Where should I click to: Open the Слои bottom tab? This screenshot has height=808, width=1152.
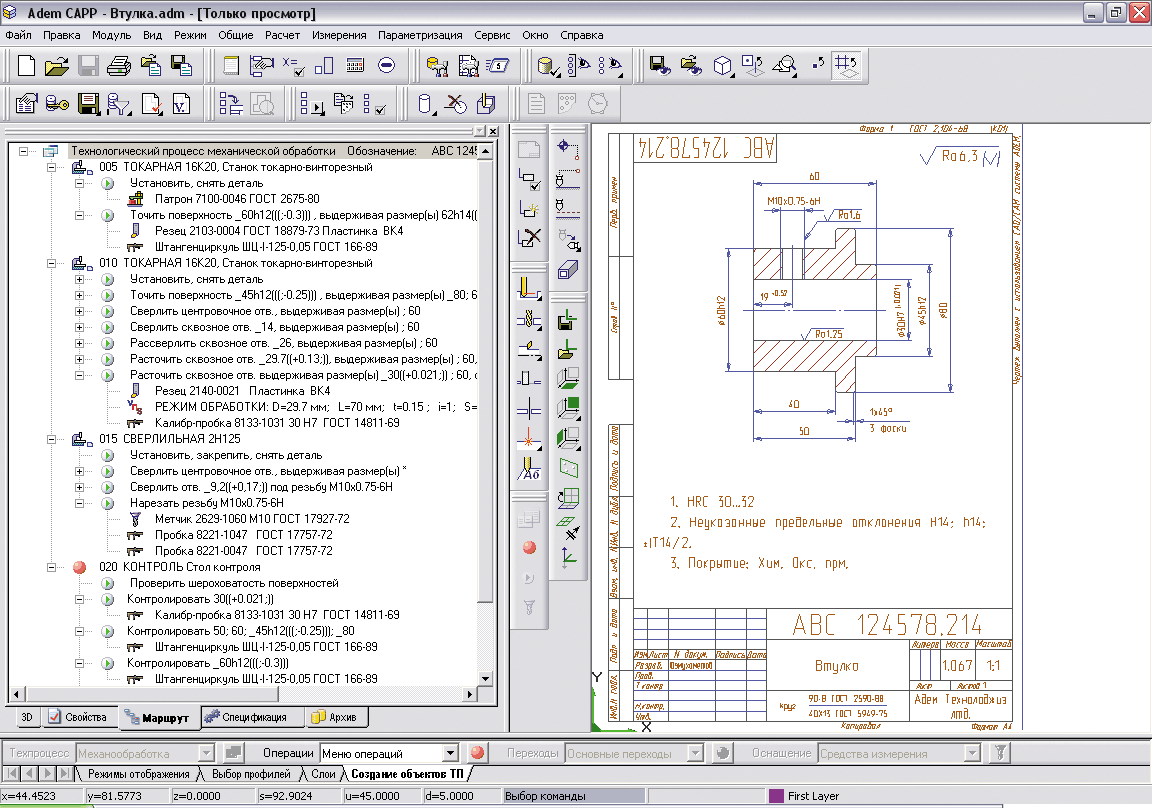323,774
